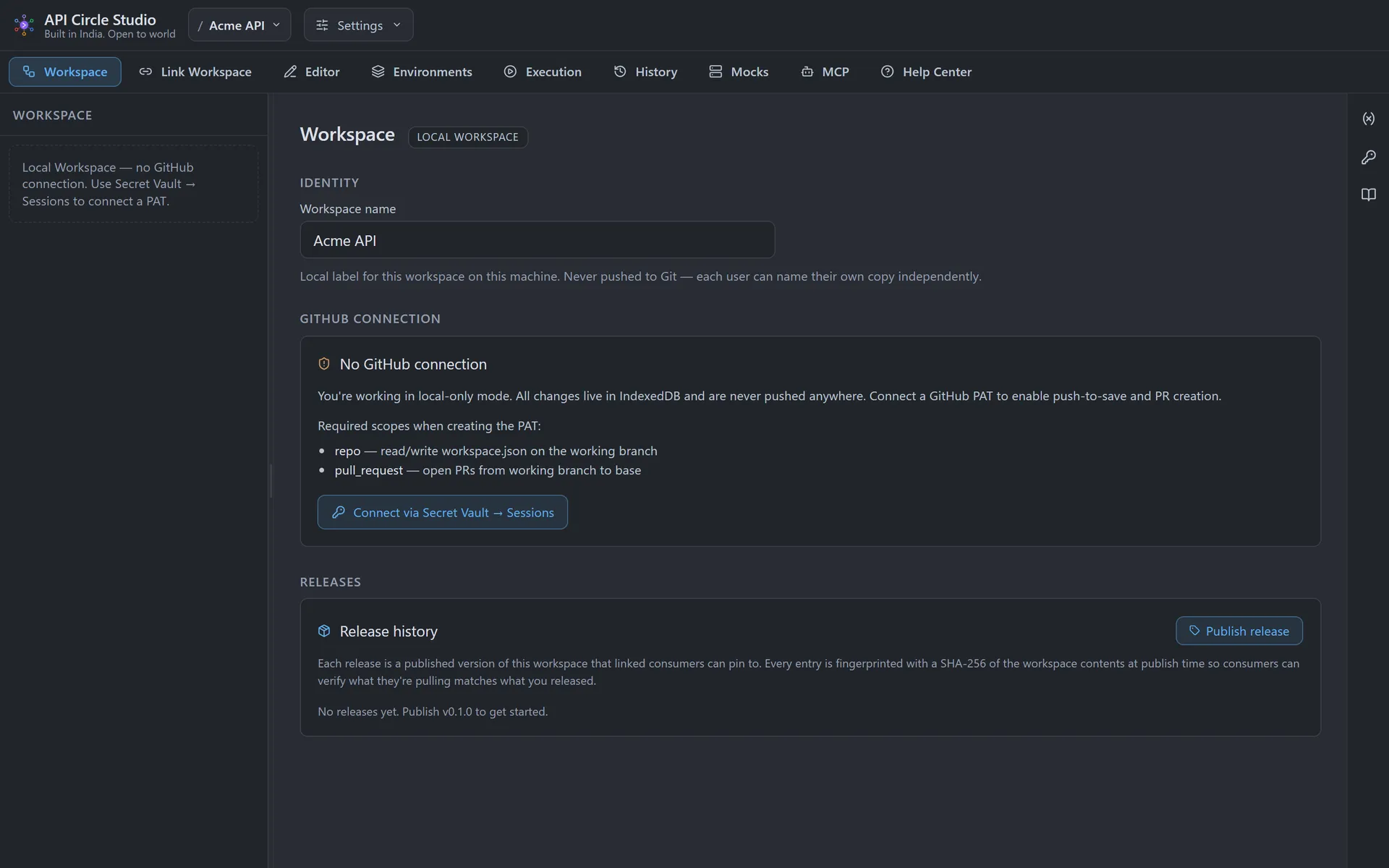Screen dimensions: 1389x868
Task: Click the 'Built in India. Open to world' tagline
Action: pyautogui.click(x=110, y=34)
